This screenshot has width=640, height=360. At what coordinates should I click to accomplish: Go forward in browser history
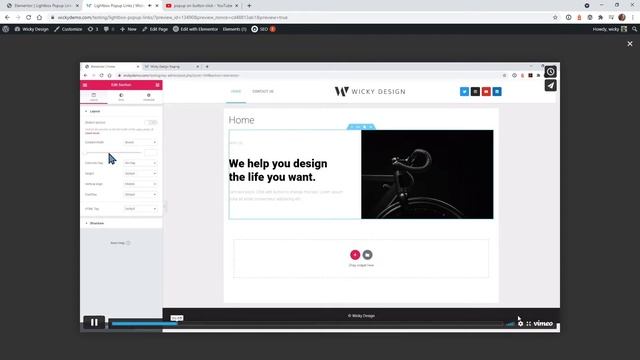pos(18,18)
